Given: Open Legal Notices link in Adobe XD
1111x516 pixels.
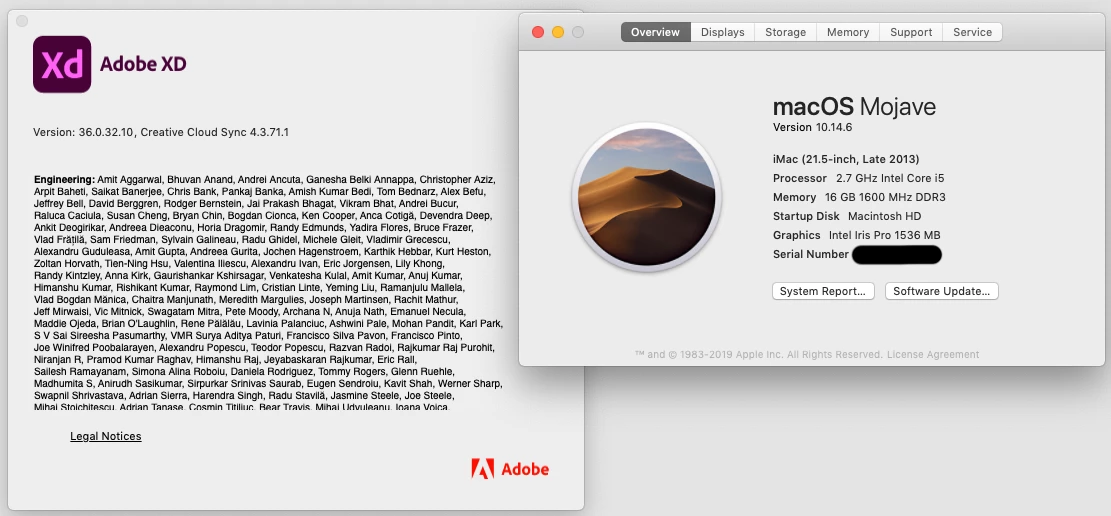Looking at the screenshot, I should 106,436.
